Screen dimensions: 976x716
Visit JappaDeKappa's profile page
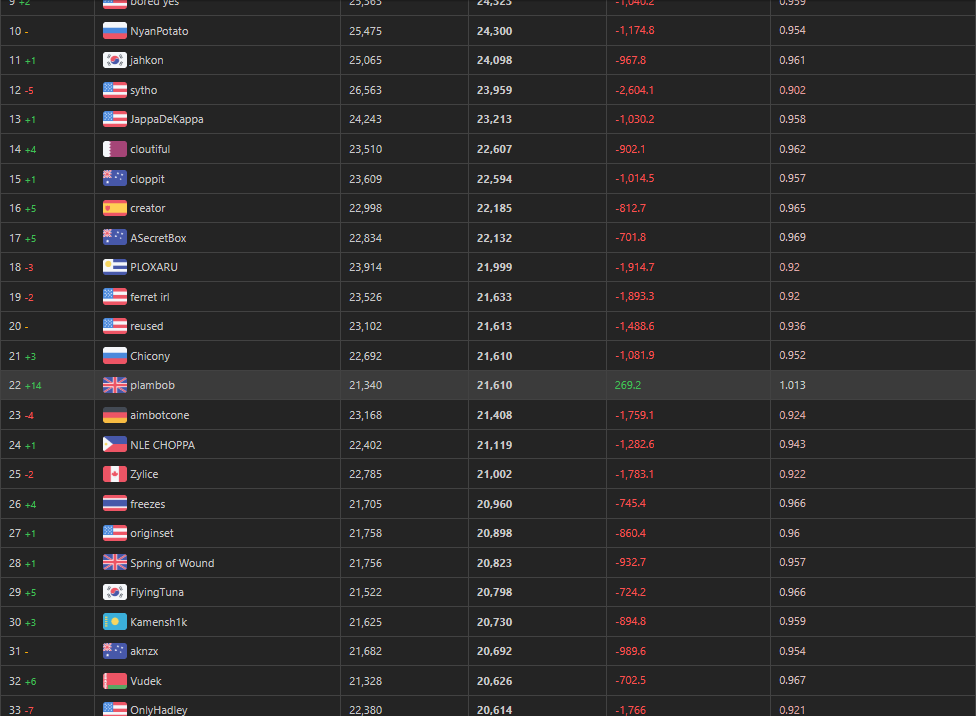(167, 120)
